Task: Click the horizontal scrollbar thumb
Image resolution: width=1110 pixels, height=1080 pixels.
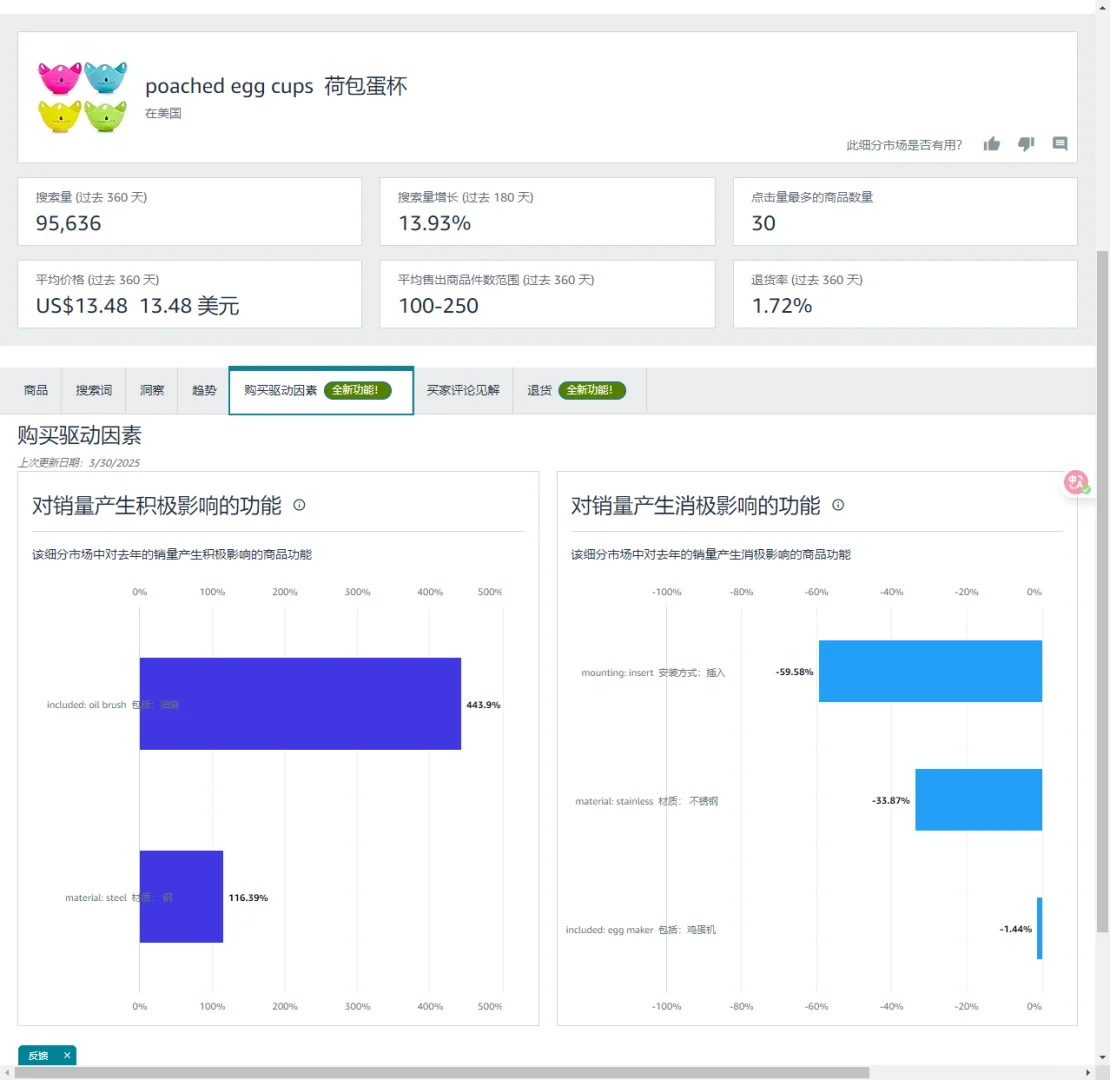Action: [x=442, y=1072]
